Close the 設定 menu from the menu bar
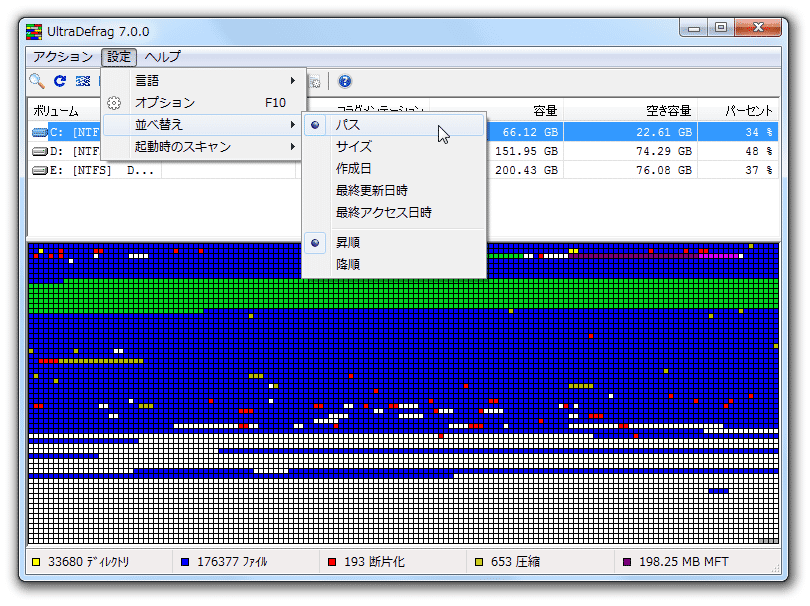The width and height of the screenshot is (810, 606). [x=119, y=56]
